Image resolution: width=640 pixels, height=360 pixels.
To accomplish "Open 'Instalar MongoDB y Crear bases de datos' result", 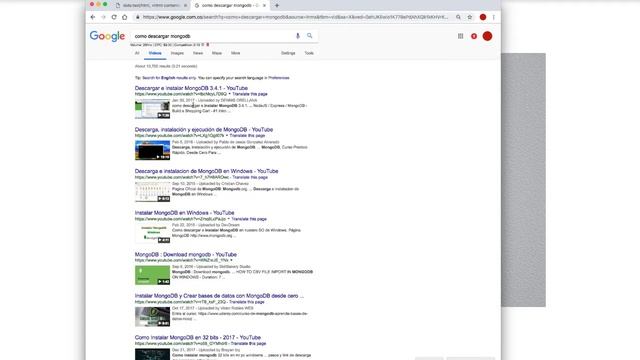I will [x=219, y=296].
